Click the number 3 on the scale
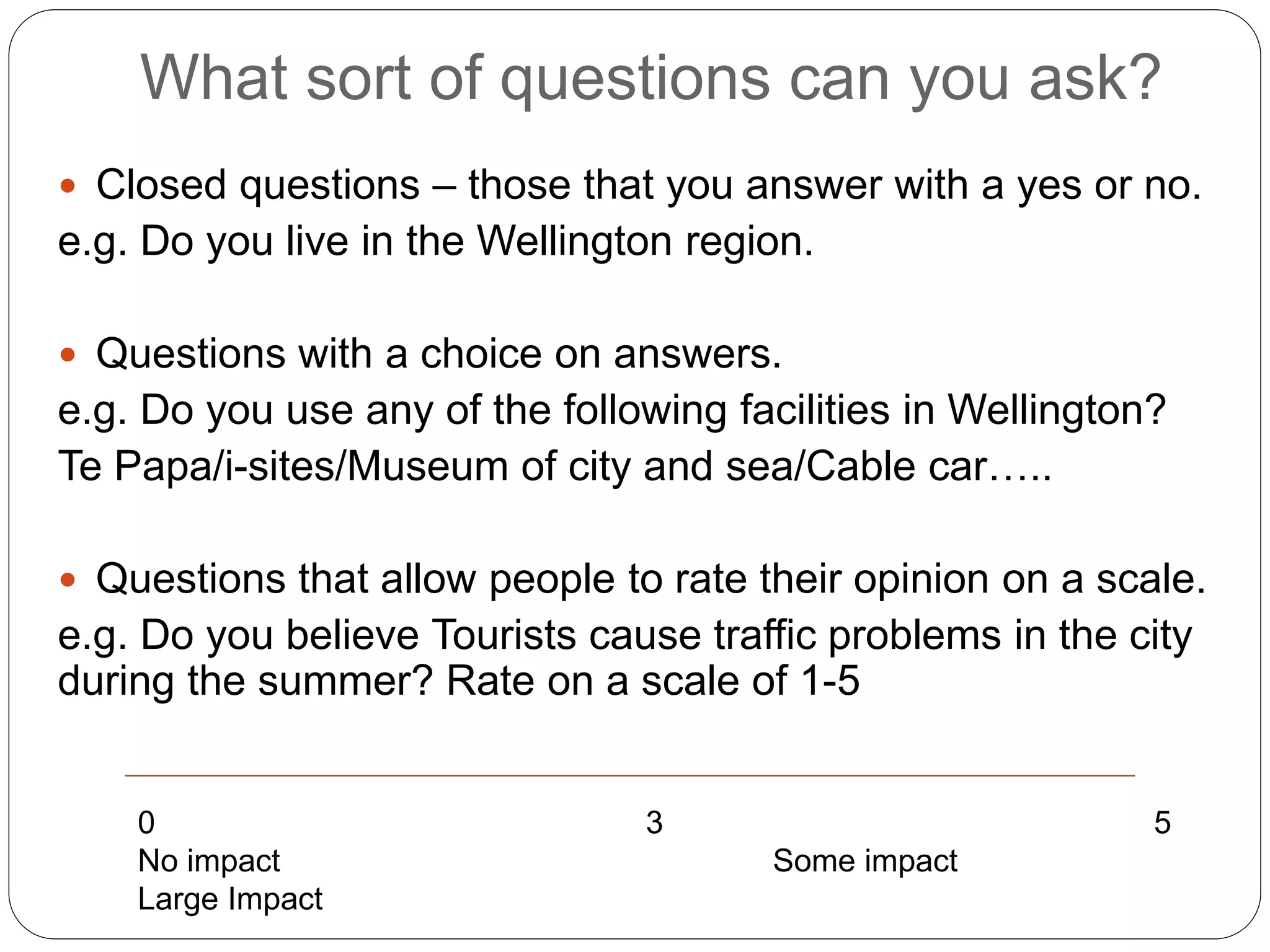Image resolution: width=1270 pixels, height=952 pixels. coord(654,823)
